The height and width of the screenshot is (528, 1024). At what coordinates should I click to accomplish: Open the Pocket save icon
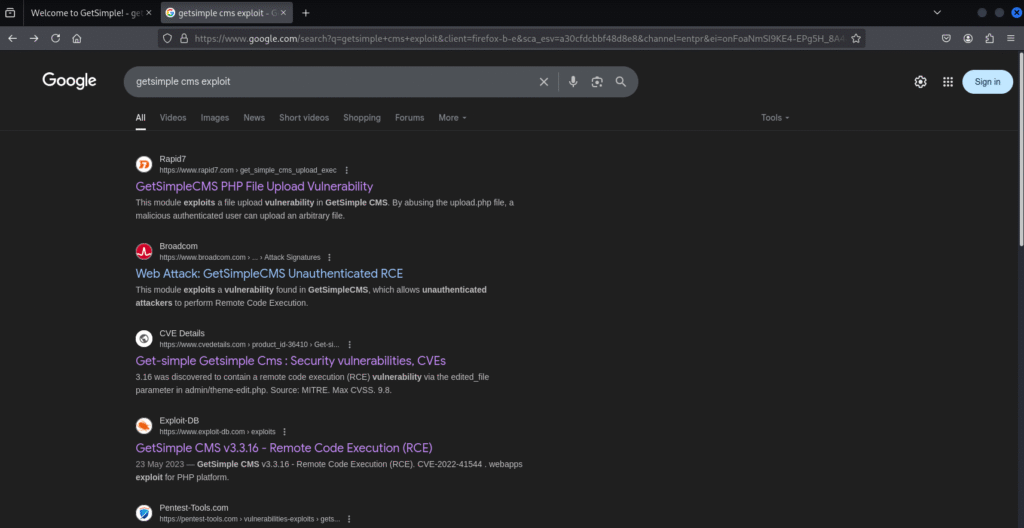[946, 39]
